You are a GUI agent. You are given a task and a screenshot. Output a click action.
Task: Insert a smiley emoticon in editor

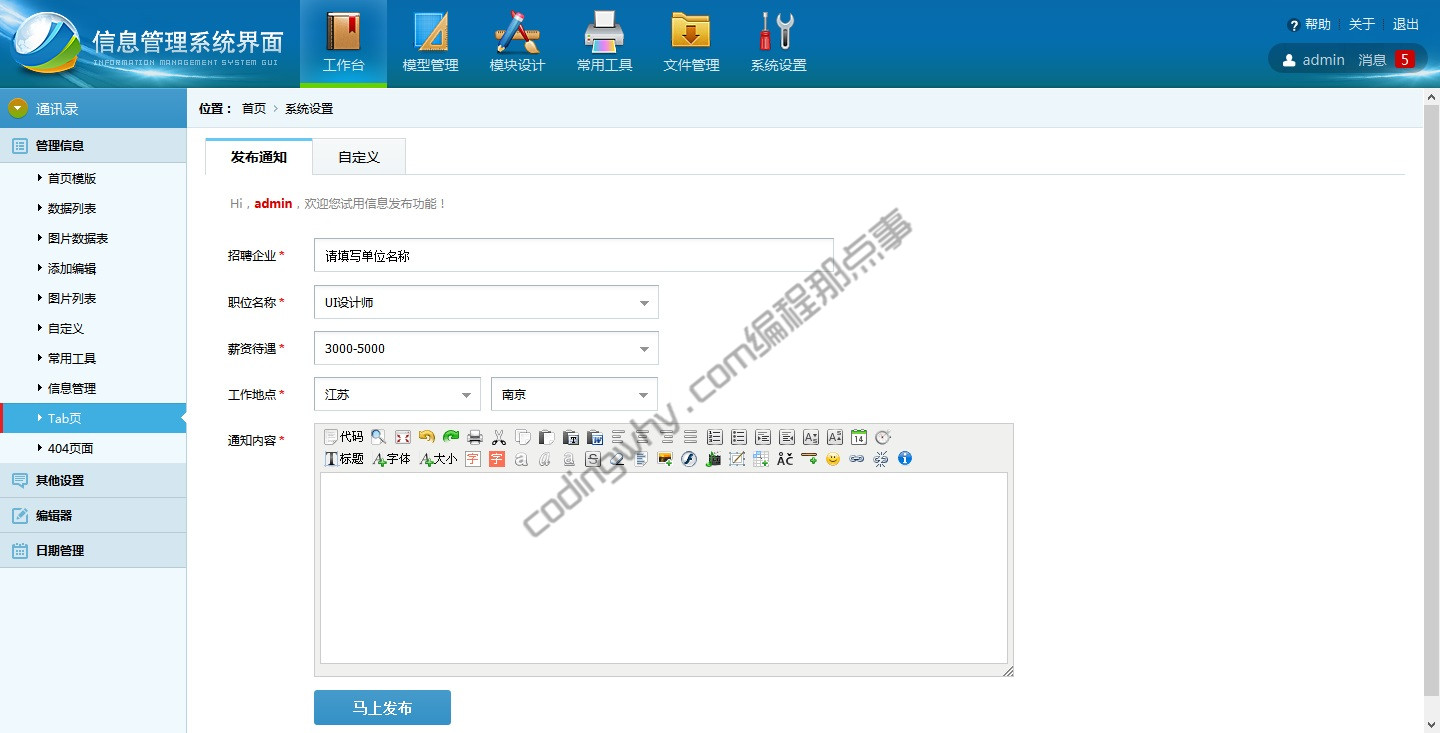click(833, 459)
